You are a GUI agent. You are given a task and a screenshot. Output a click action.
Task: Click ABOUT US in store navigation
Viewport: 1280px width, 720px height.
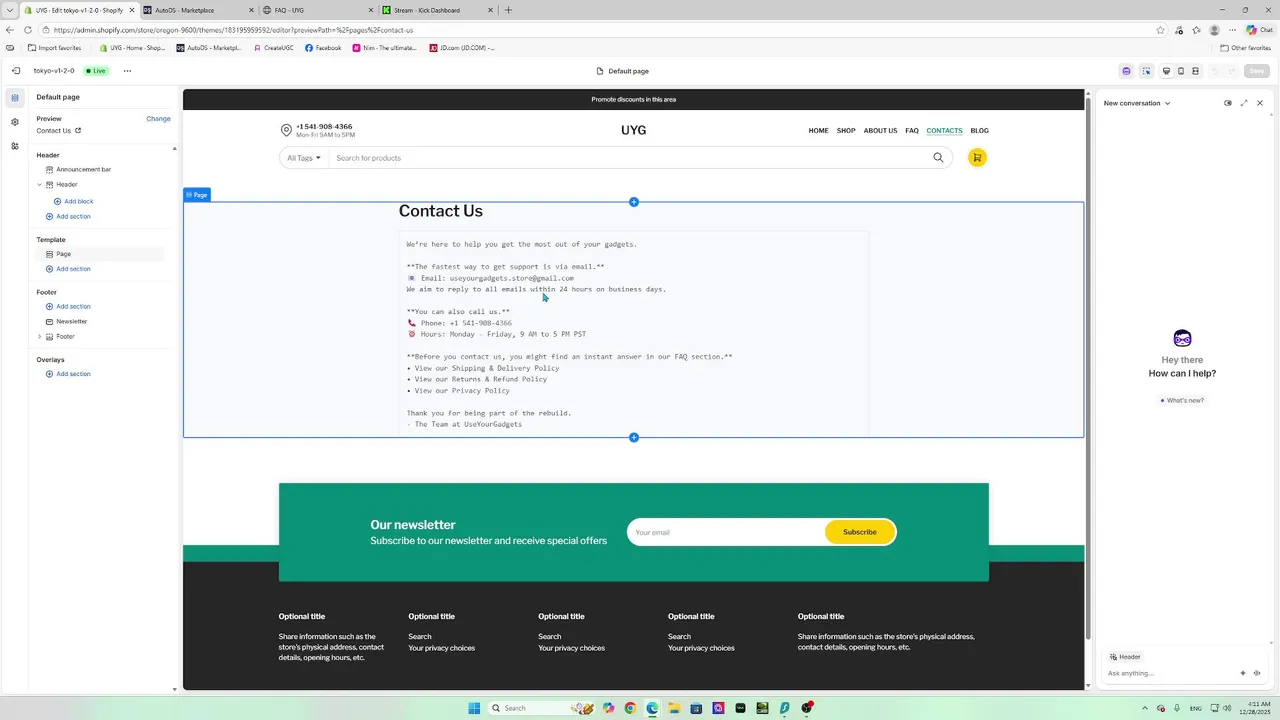[880, 130]
